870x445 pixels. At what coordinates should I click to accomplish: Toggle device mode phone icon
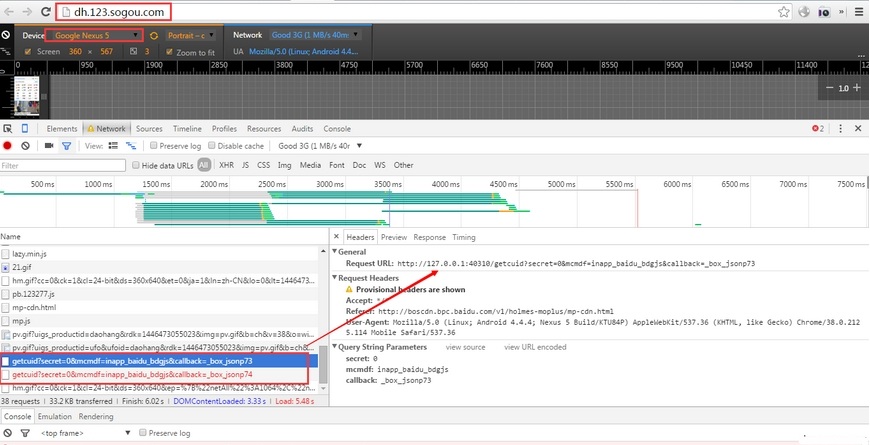click(25, 129)
